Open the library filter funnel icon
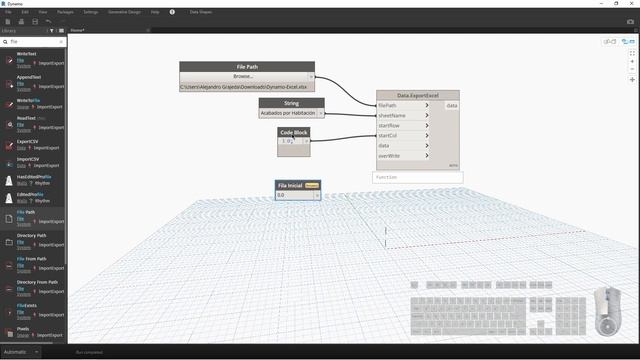This screenshot has height=360, width=640. (x=51, y=31)
